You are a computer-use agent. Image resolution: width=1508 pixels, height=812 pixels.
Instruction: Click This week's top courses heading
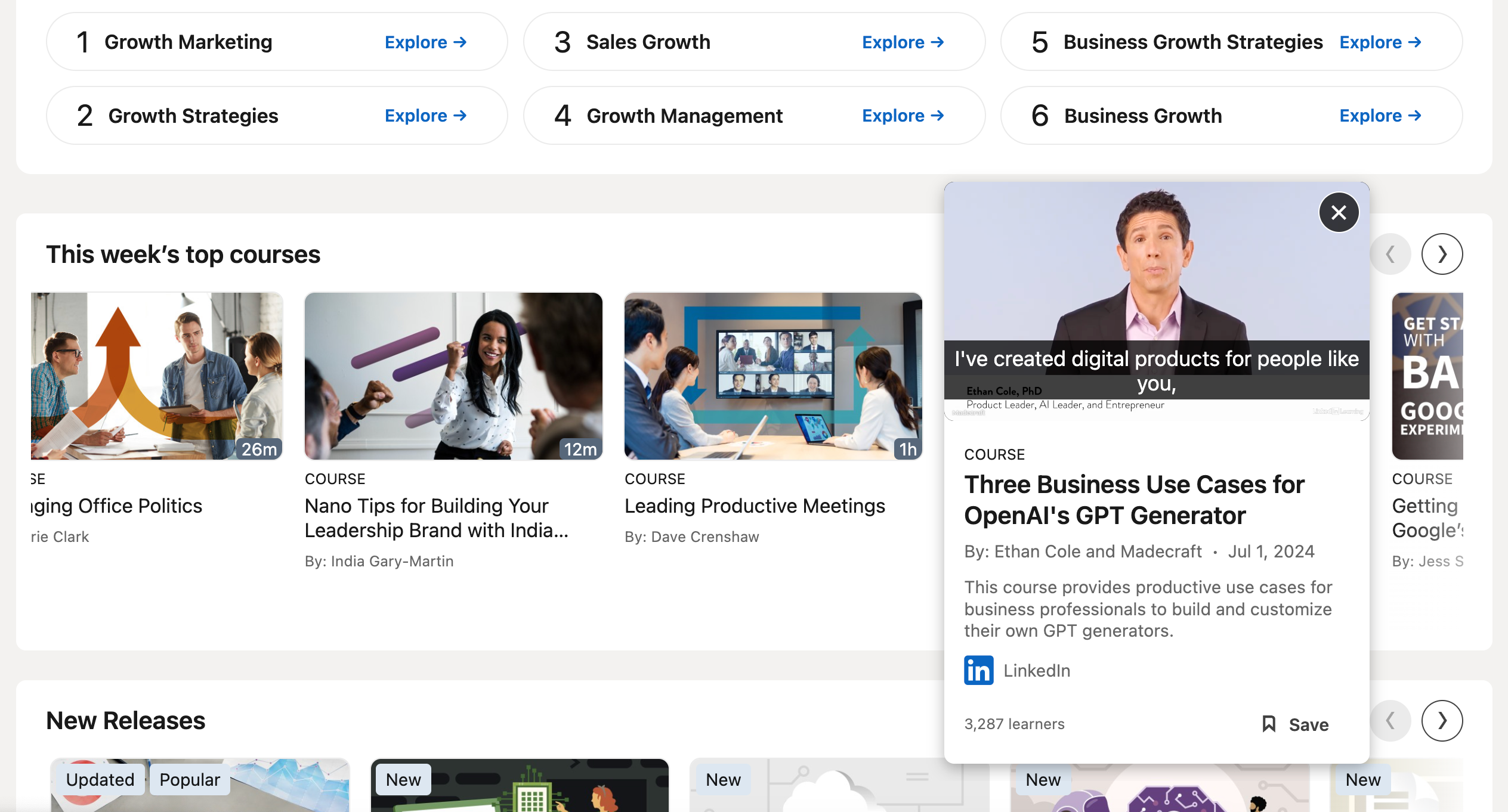[183, 255]
